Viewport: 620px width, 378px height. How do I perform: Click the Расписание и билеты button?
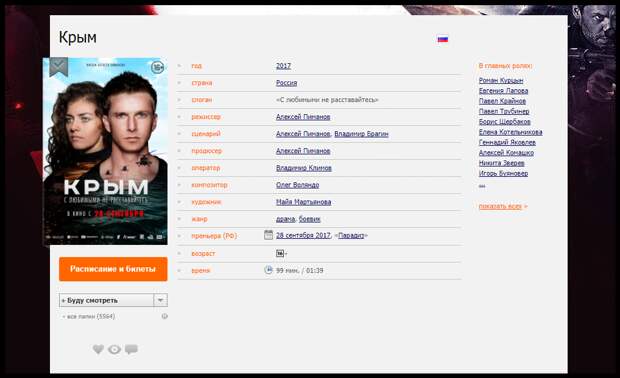click(113, 269)
